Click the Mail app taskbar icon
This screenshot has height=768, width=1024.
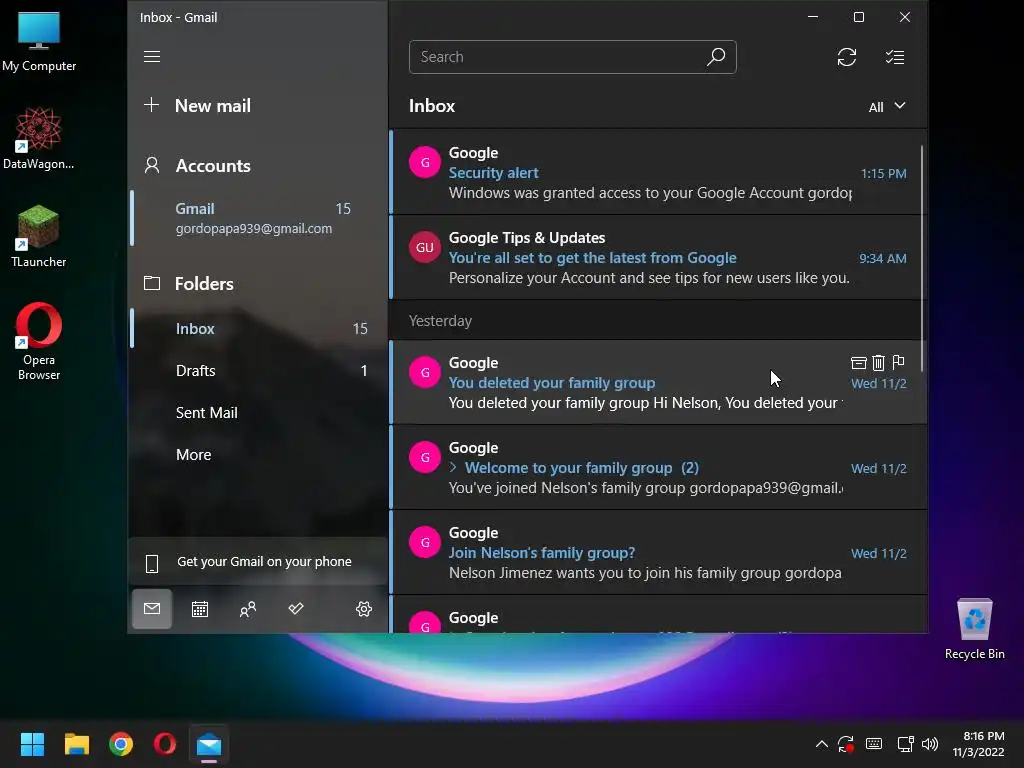pyautogui.click(x=209, y=744)
